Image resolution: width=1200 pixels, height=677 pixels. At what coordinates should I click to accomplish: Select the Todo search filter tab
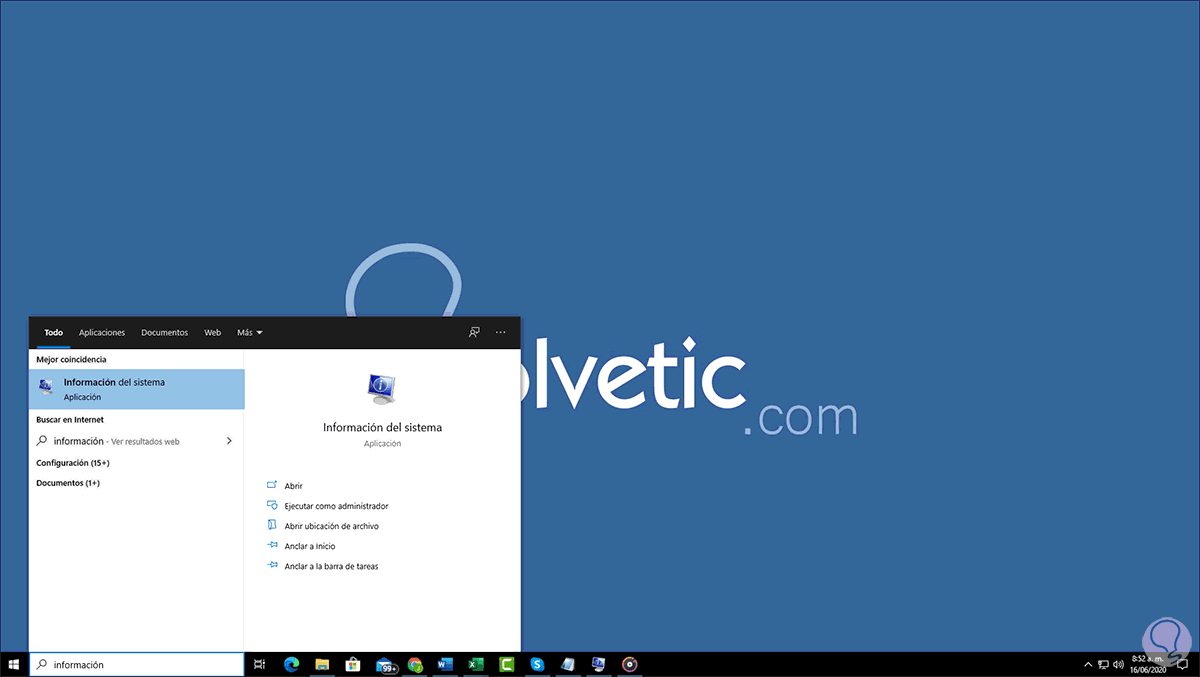53,332
